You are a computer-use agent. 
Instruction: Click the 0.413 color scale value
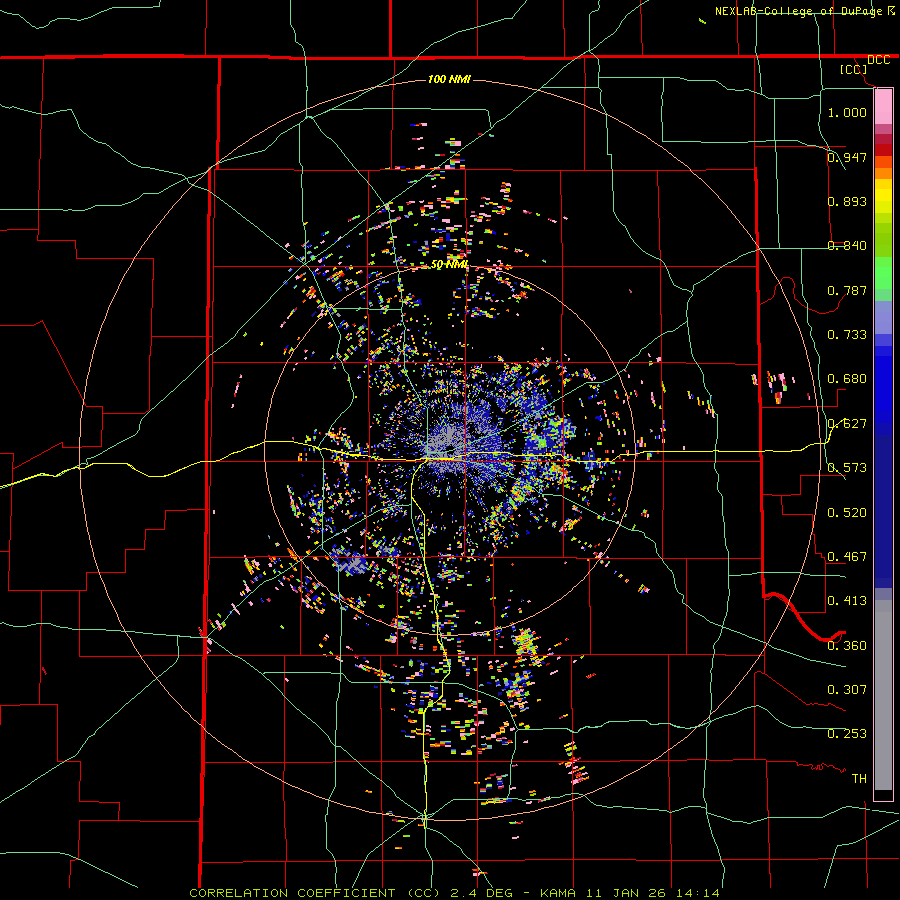click(847, 601)
